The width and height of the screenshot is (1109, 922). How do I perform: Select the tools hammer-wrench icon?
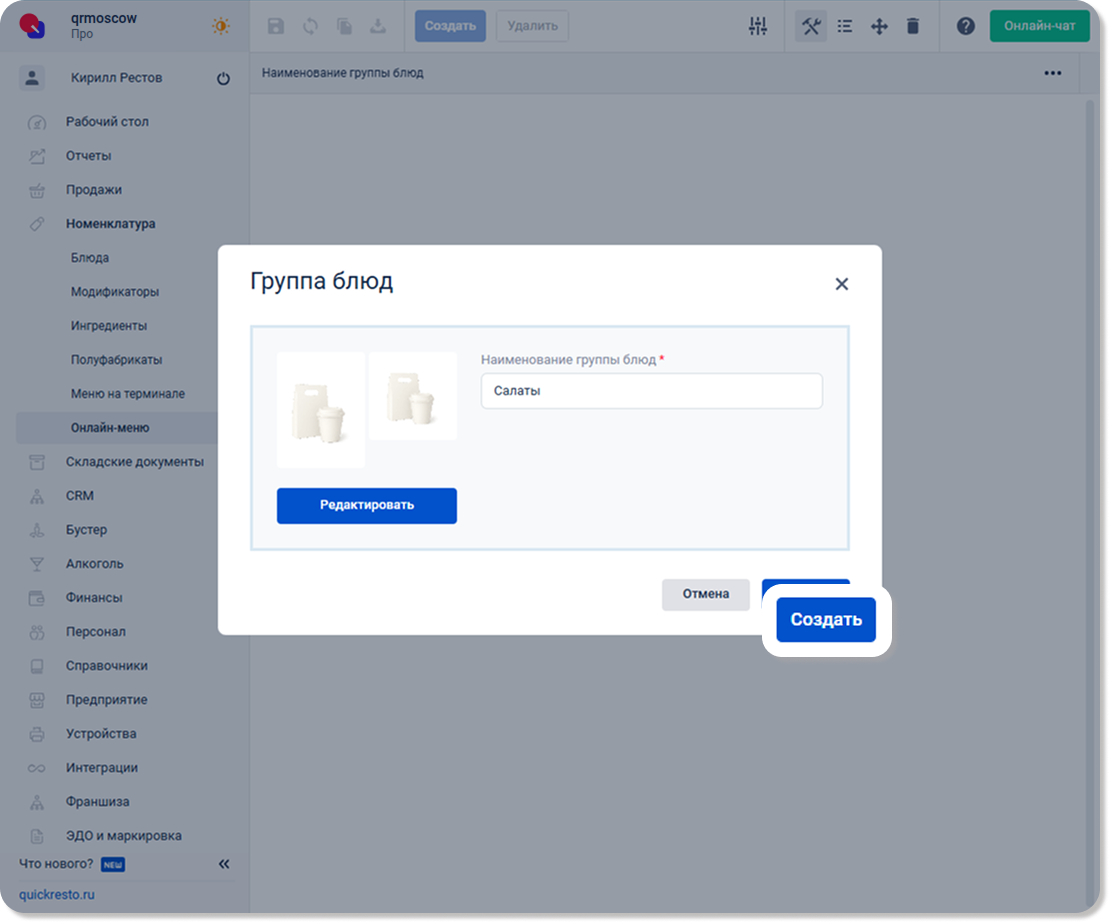point(811,26)
